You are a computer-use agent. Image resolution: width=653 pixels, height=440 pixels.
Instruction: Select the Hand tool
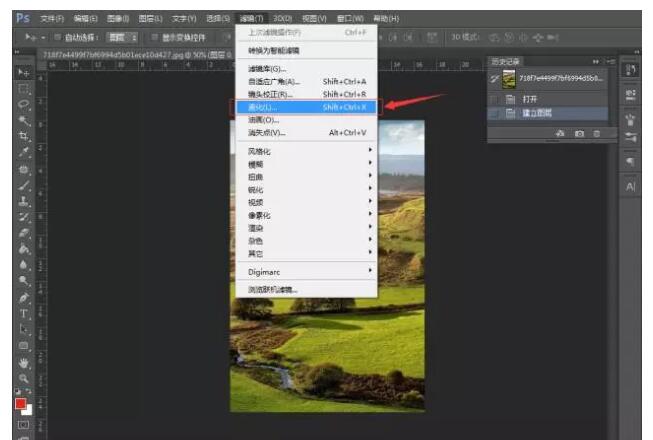click(x=23, y=363)
